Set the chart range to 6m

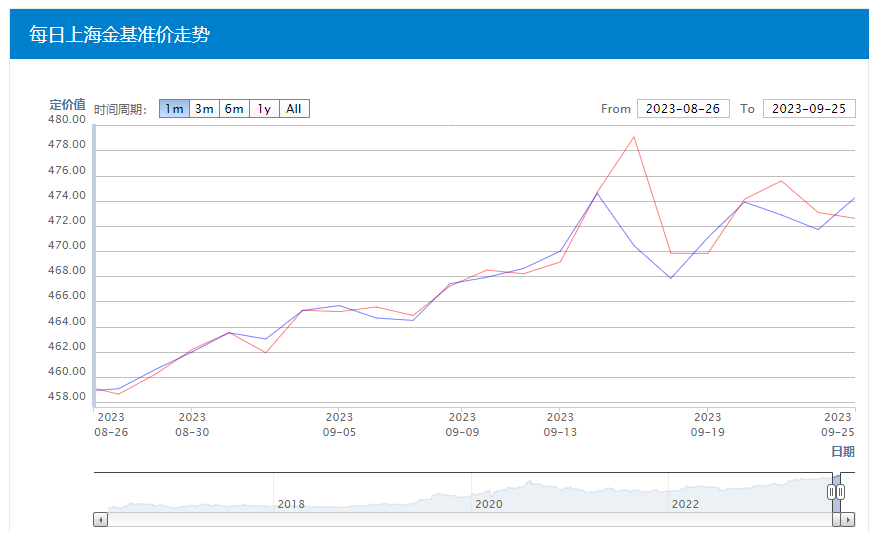[234, 109]
